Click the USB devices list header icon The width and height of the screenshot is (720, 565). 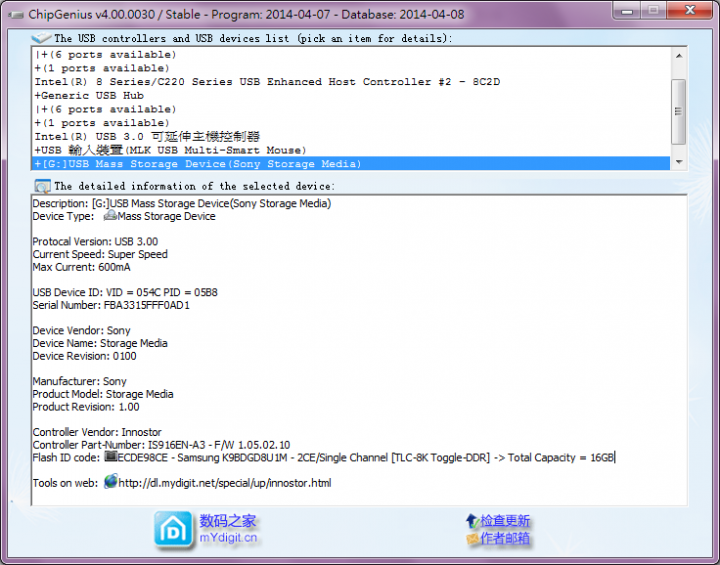point(41,38)
